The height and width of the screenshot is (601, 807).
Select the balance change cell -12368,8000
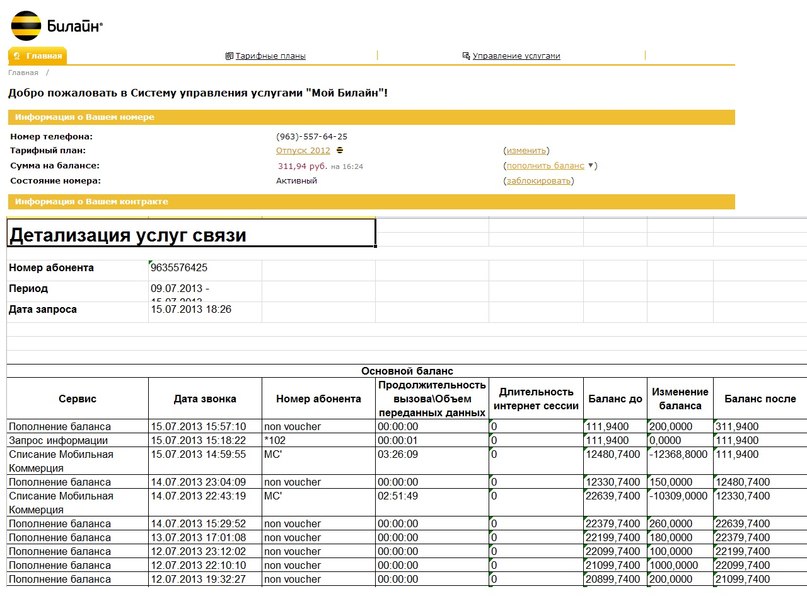(x=680, y=461)
